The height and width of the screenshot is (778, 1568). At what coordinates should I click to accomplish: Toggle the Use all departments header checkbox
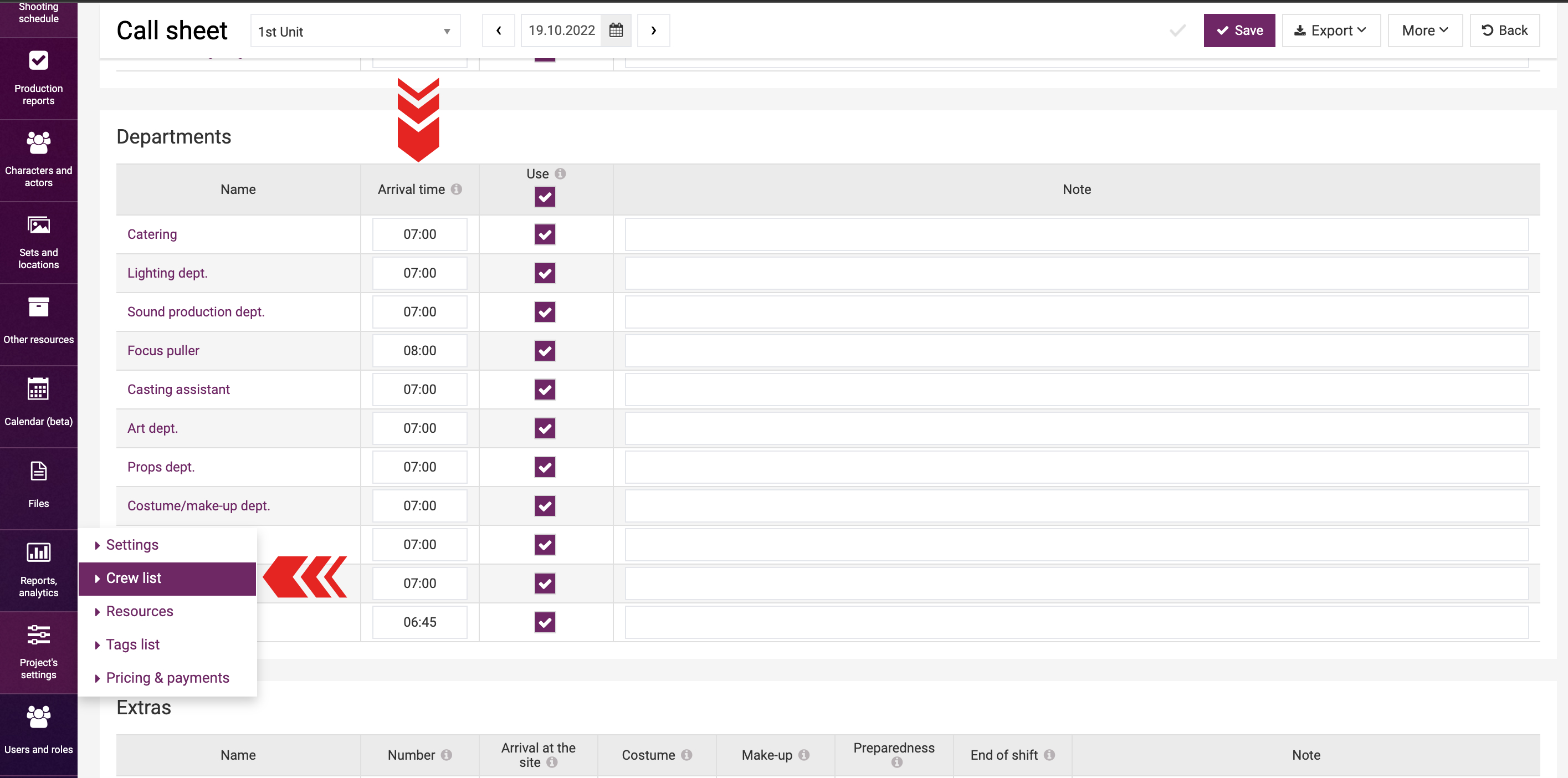pyautogui.click(x=545, y=197)
